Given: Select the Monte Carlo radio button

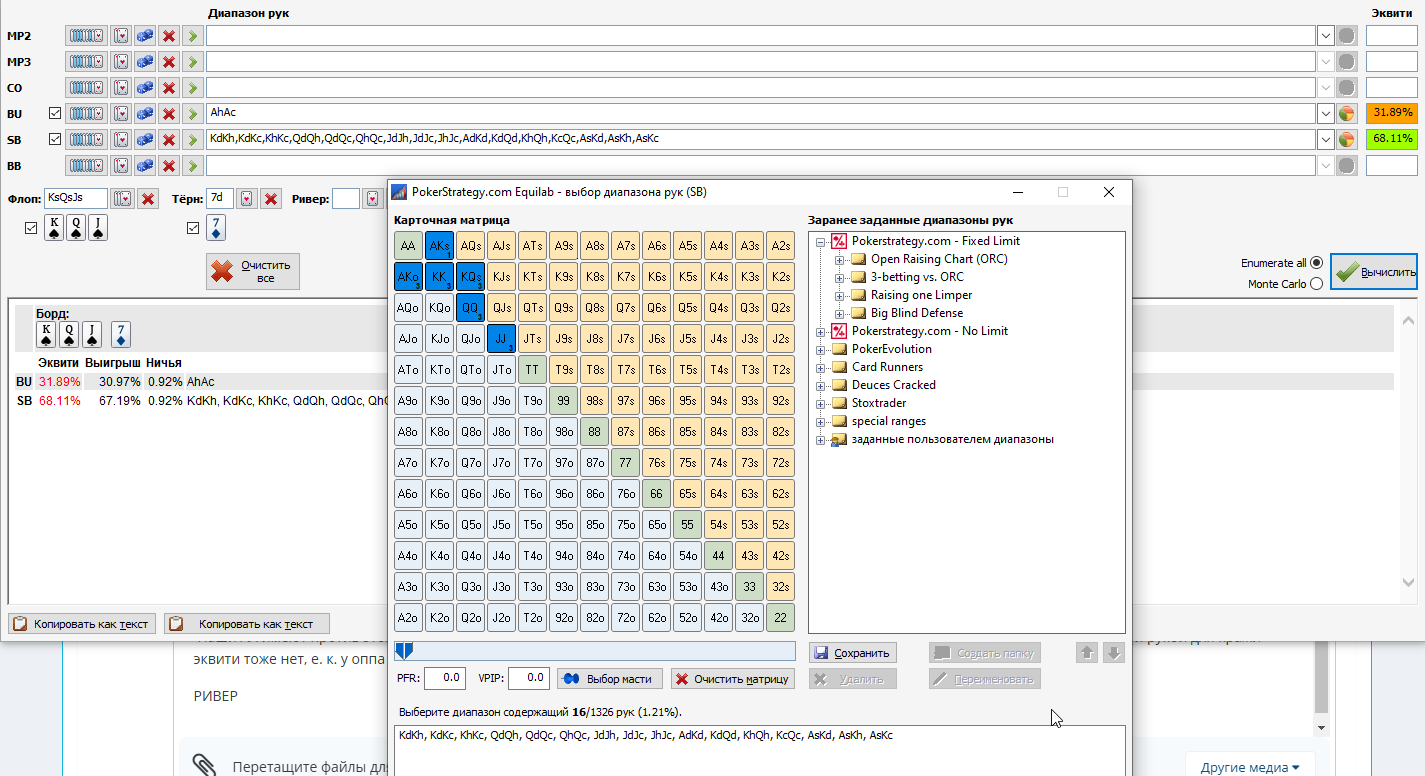Looking at the screenshot, I should pyautogui.click(x=1316, y=284).
